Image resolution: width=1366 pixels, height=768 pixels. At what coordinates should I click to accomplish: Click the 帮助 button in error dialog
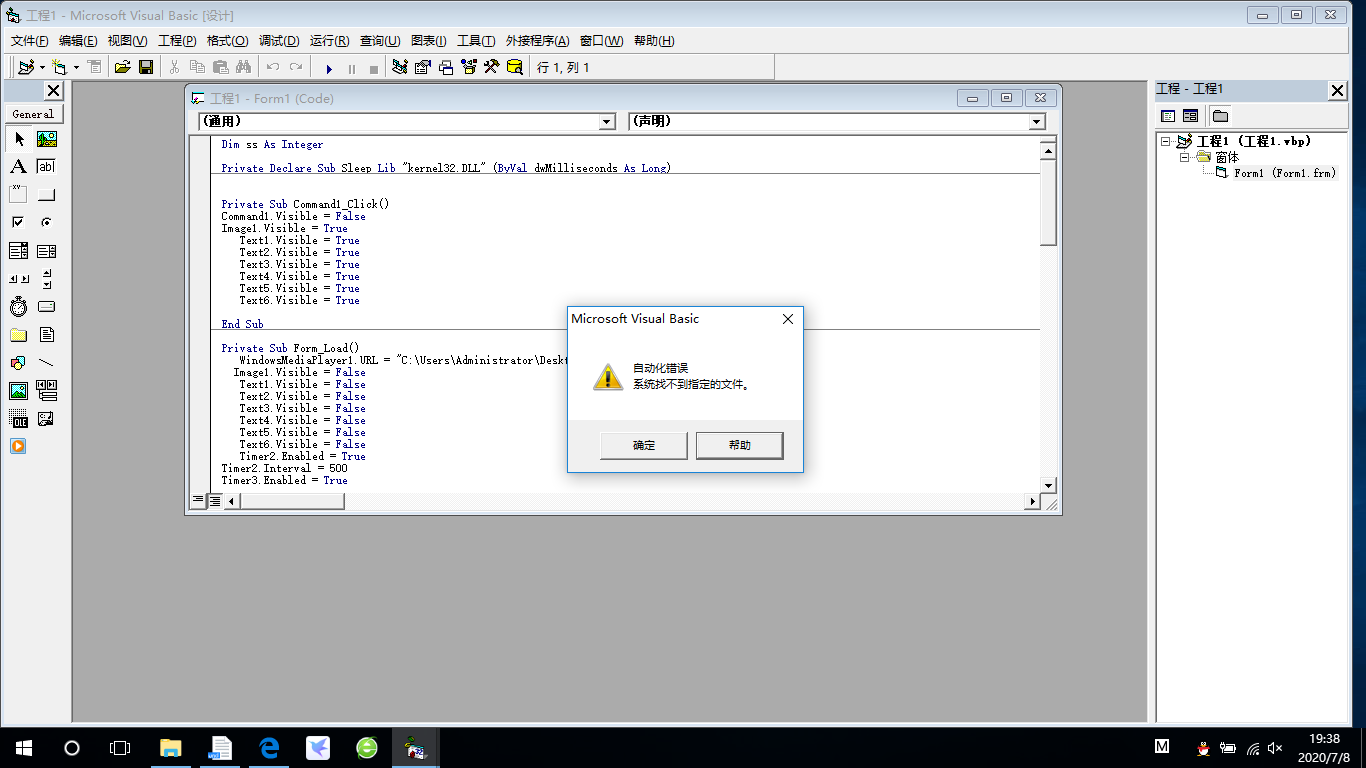(740, 445)
